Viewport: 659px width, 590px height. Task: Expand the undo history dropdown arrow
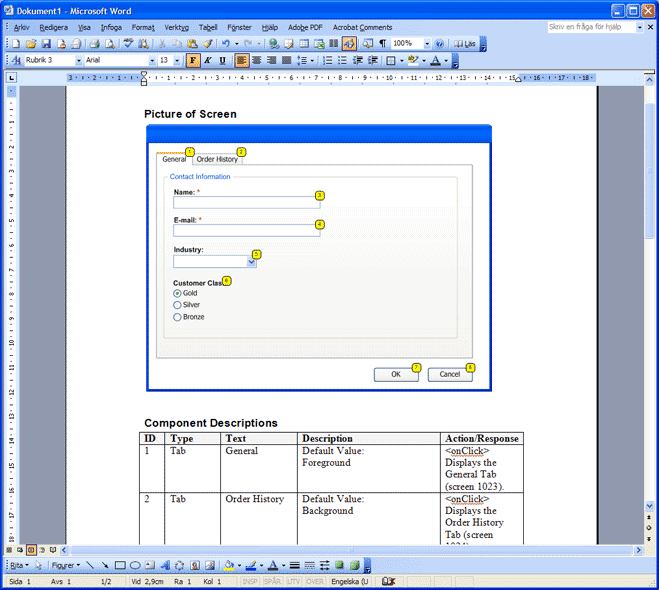coord(237,44)
